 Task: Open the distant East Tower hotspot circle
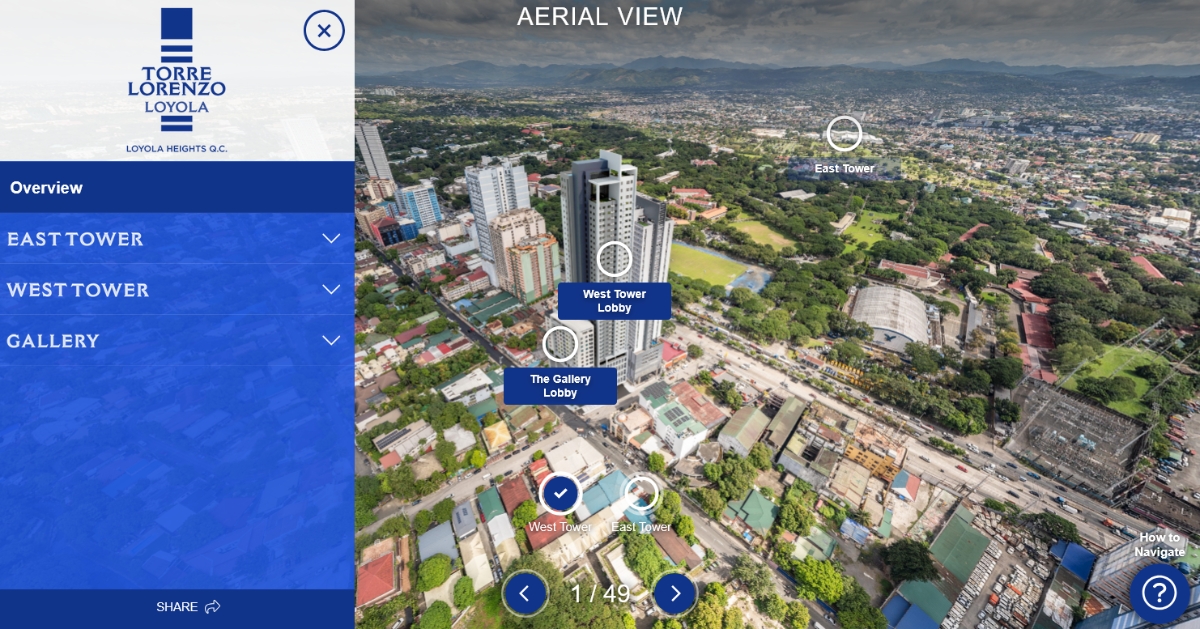pyautogui.click(x=844, y=133)
